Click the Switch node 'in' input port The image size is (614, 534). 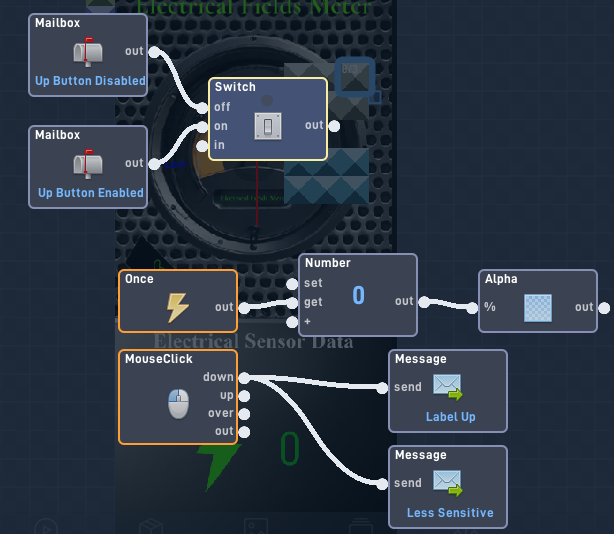coord(202,146)
